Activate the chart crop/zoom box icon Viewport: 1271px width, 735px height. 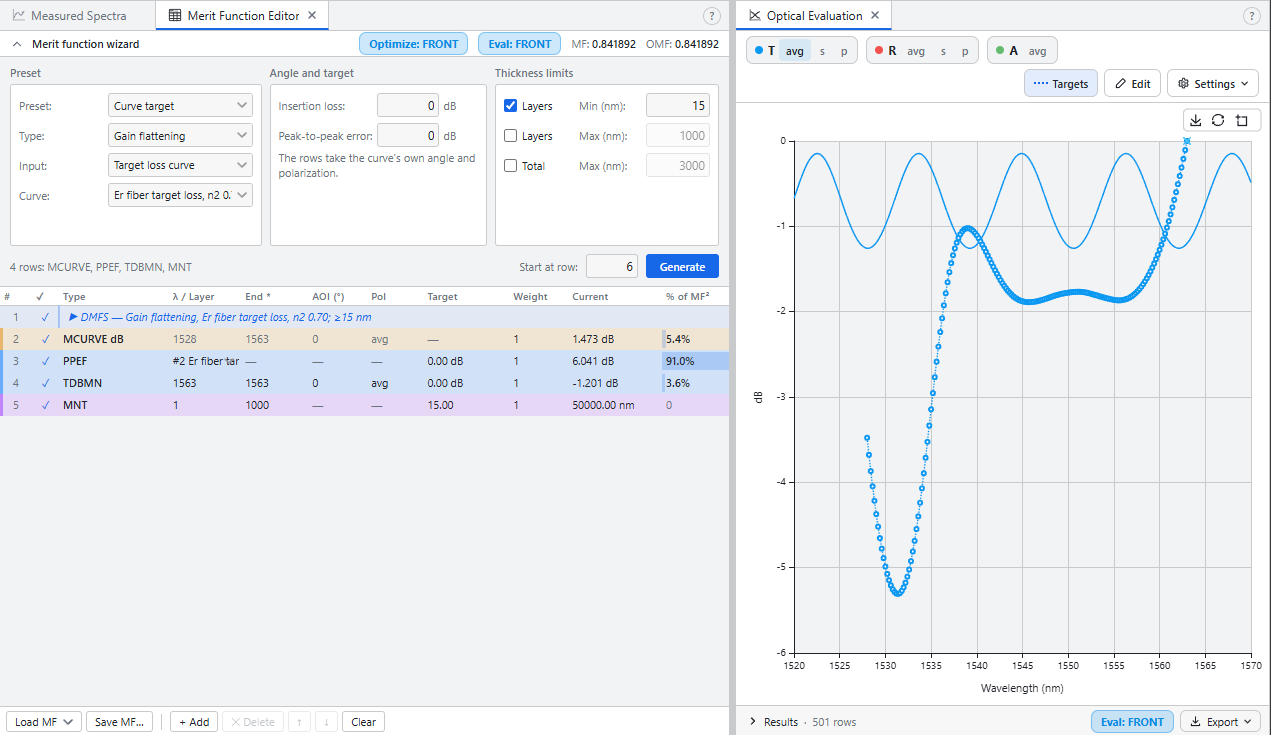pyautogui.click(x=1241, y=120)
